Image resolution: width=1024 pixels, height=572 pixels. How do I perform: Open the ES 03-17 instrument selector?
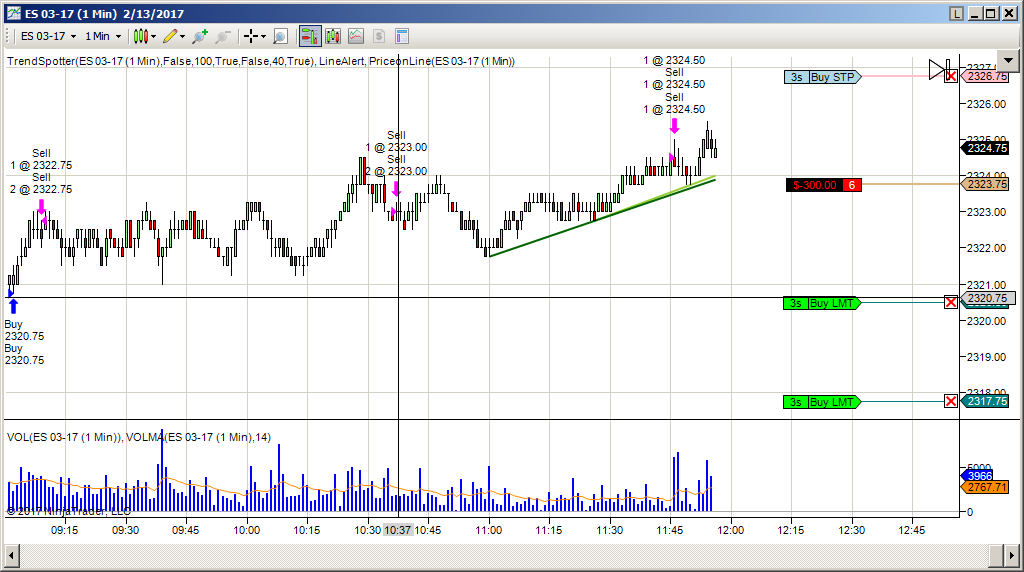(48, 37)
